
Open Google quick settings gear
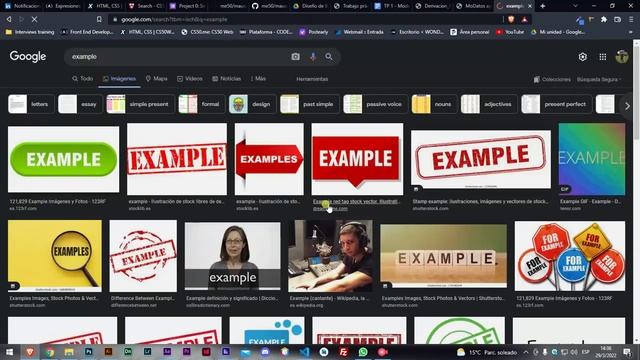(x=582, y=57)
